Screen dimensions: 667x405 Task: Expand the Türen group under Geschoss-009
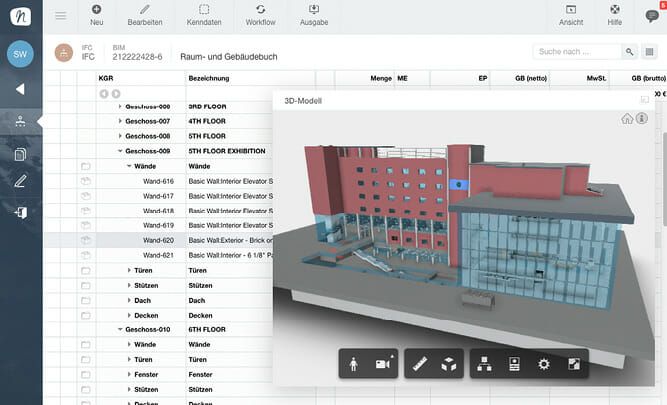click(x=129, y=270)
